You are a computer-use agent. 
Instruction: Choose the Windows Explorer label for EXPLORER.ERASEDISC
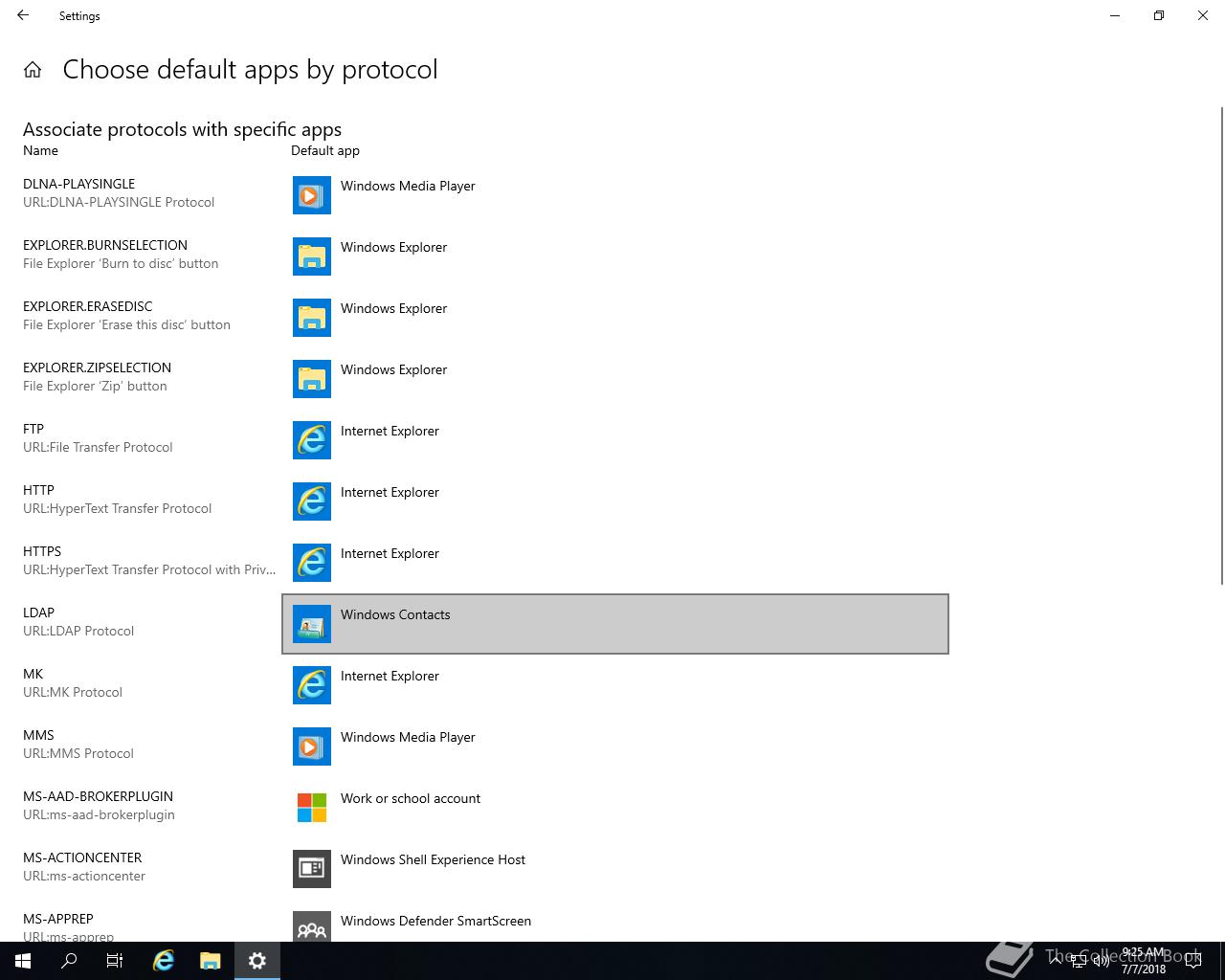tap(393, 308)
